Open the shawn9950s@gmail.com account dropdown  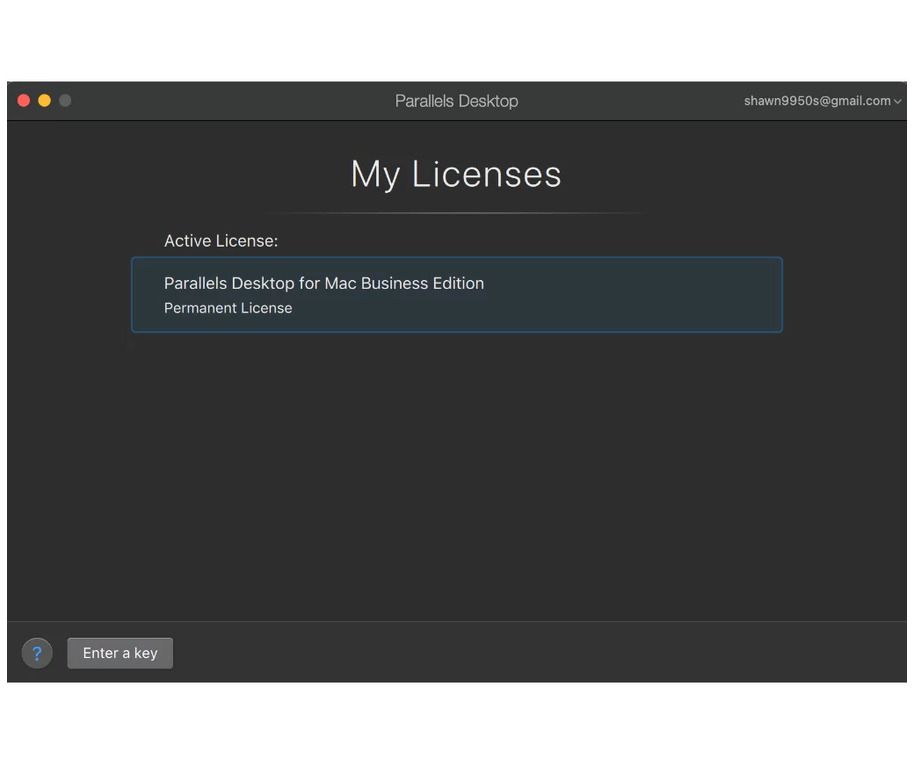(x=822, y=101)
